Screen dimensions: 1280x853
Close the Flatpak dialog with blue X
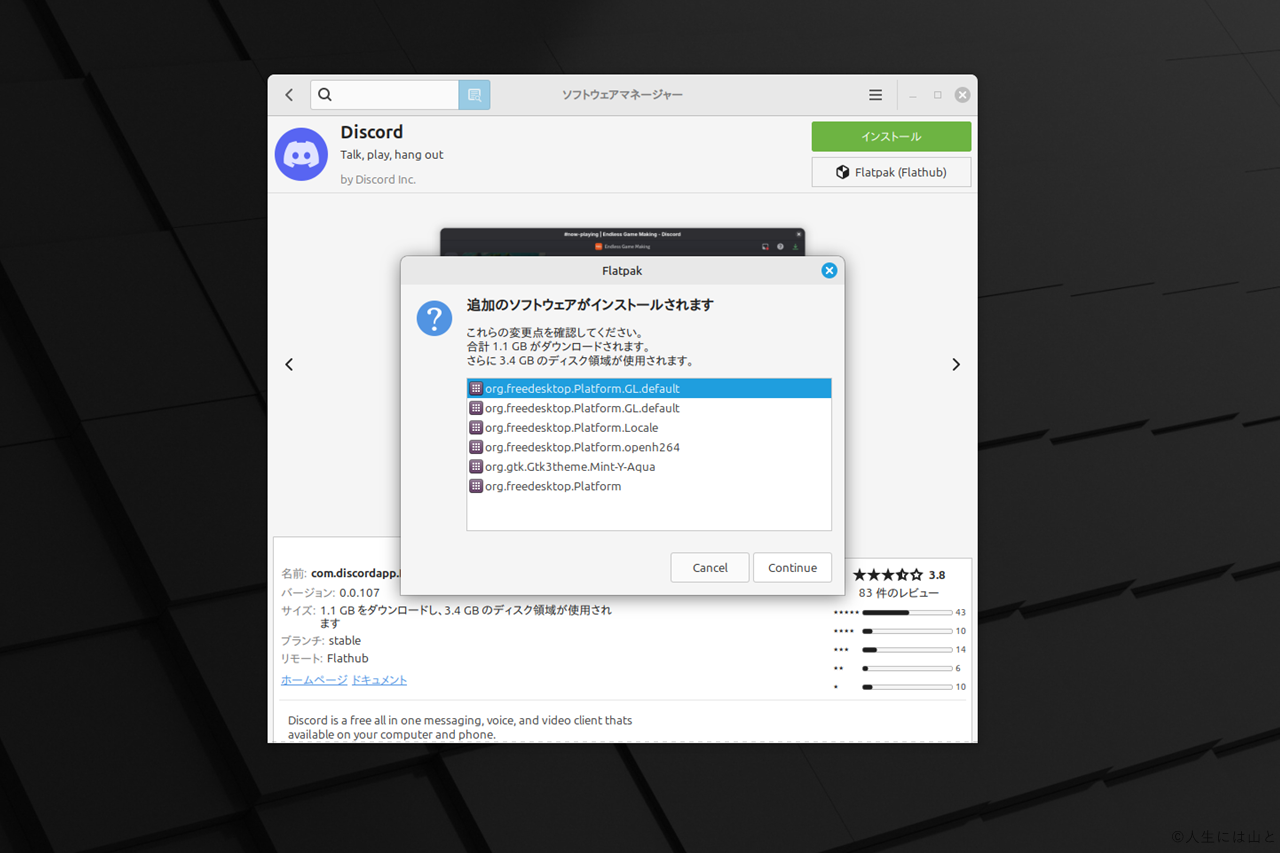829,270
